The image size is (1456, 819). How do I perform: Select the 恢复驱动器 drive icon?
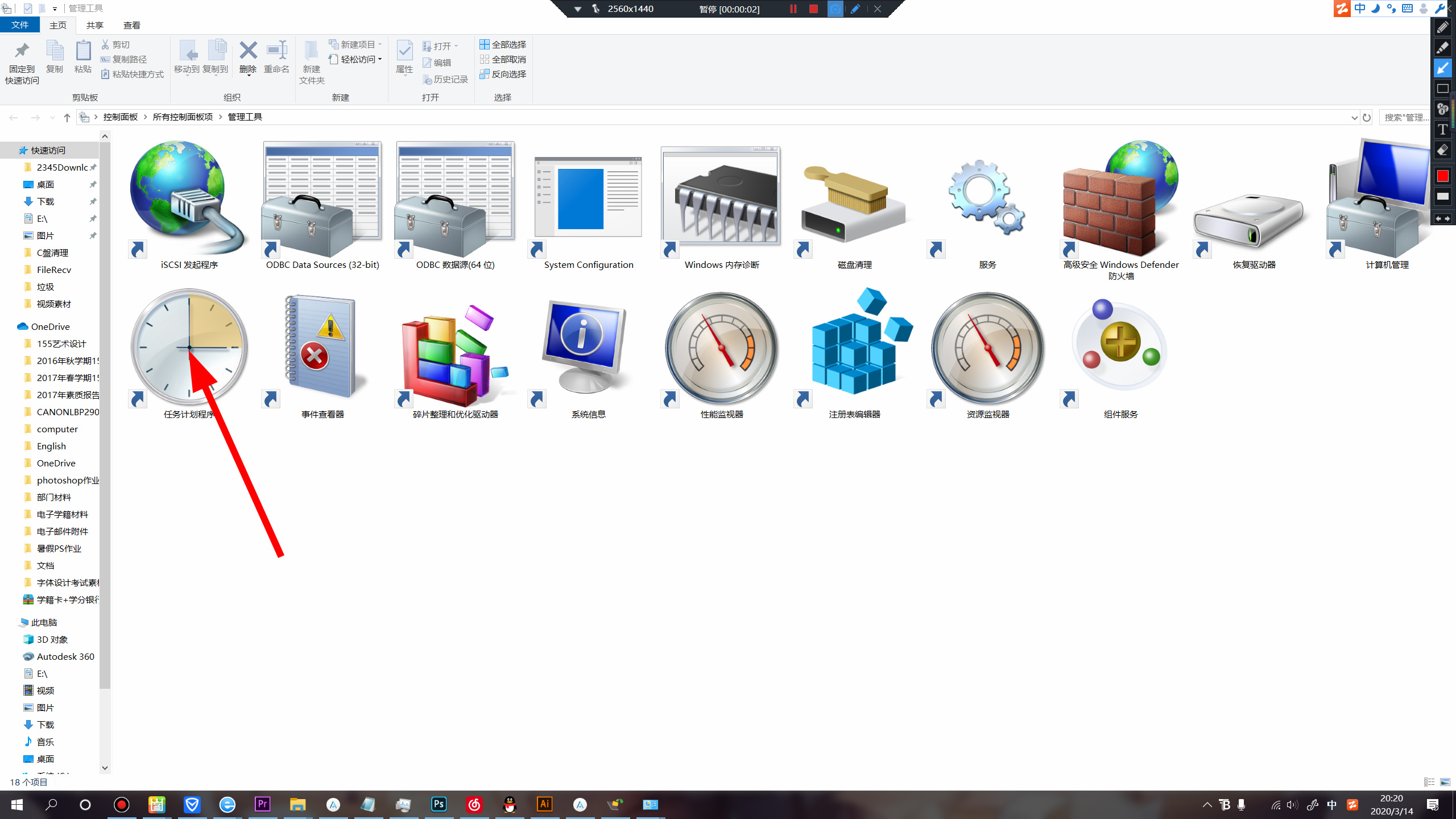(1254, 222)
